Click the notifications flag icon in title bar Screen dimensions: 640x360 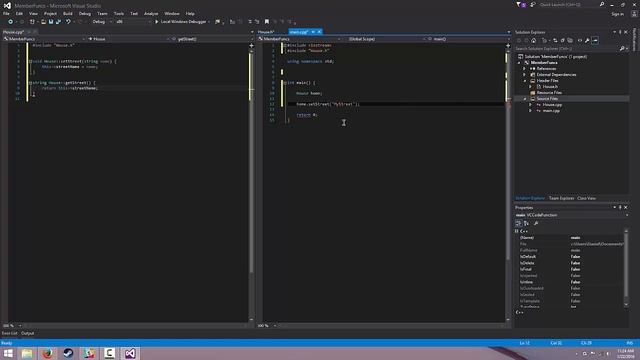[x=521, y=4]
